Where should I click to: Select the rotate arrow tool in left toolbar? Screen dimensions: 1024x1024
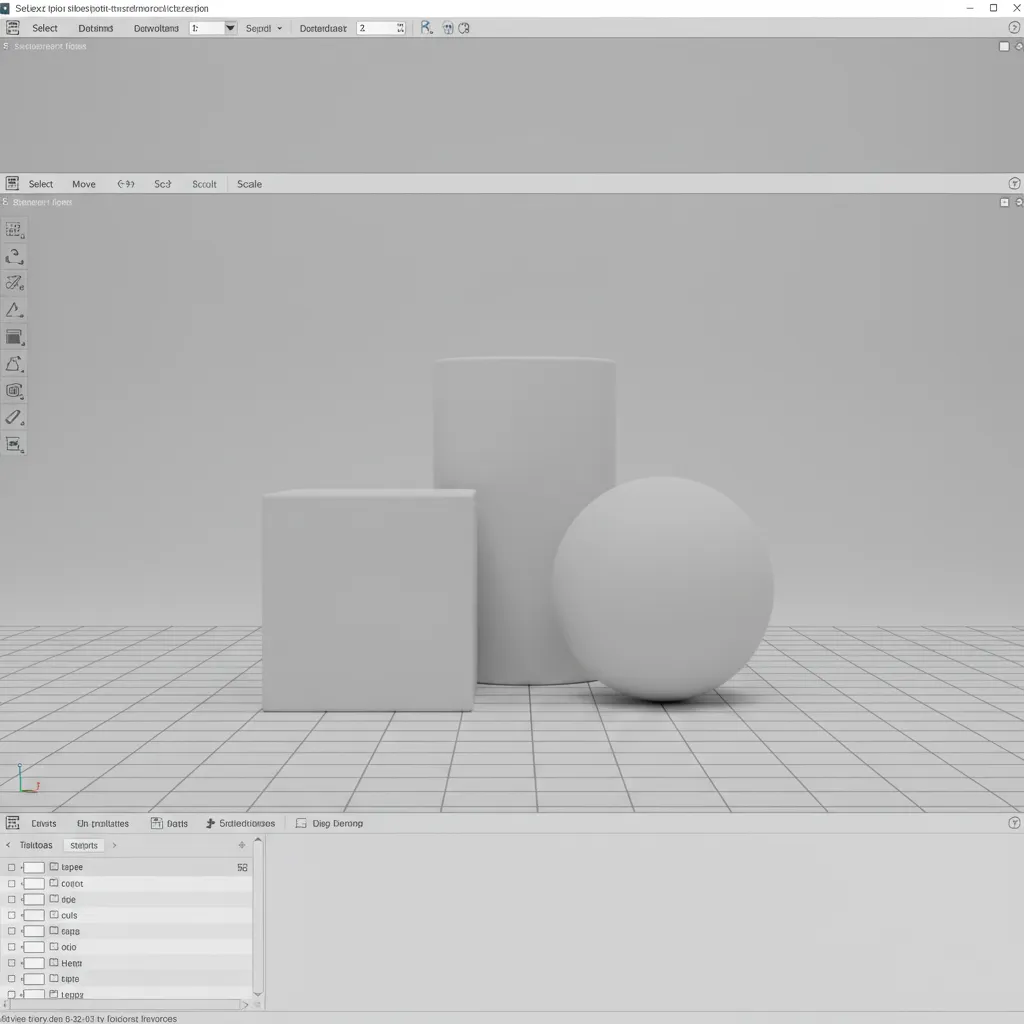[14, 257]
